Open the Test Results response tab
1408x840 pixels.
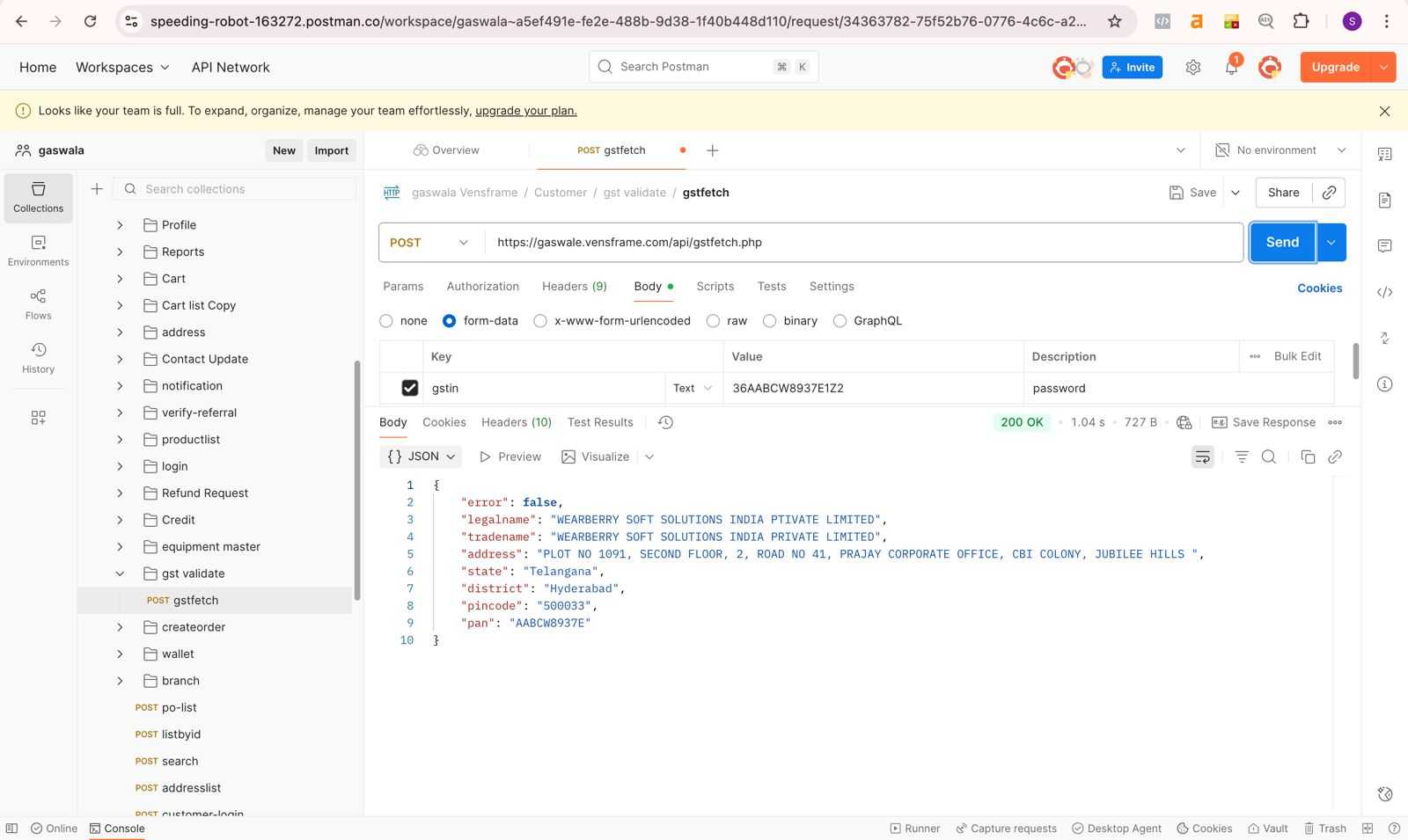600,422
